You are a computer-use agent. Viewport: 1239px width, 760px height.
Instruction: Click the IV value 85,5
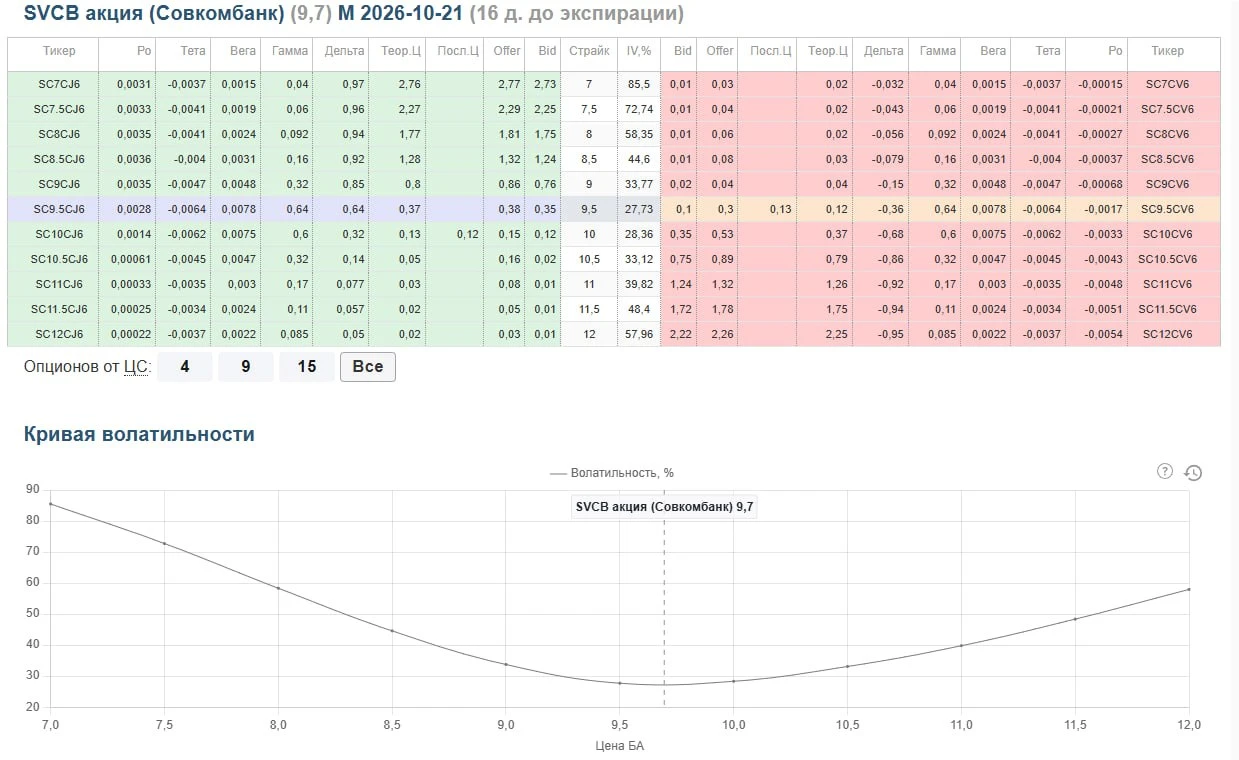639,84
